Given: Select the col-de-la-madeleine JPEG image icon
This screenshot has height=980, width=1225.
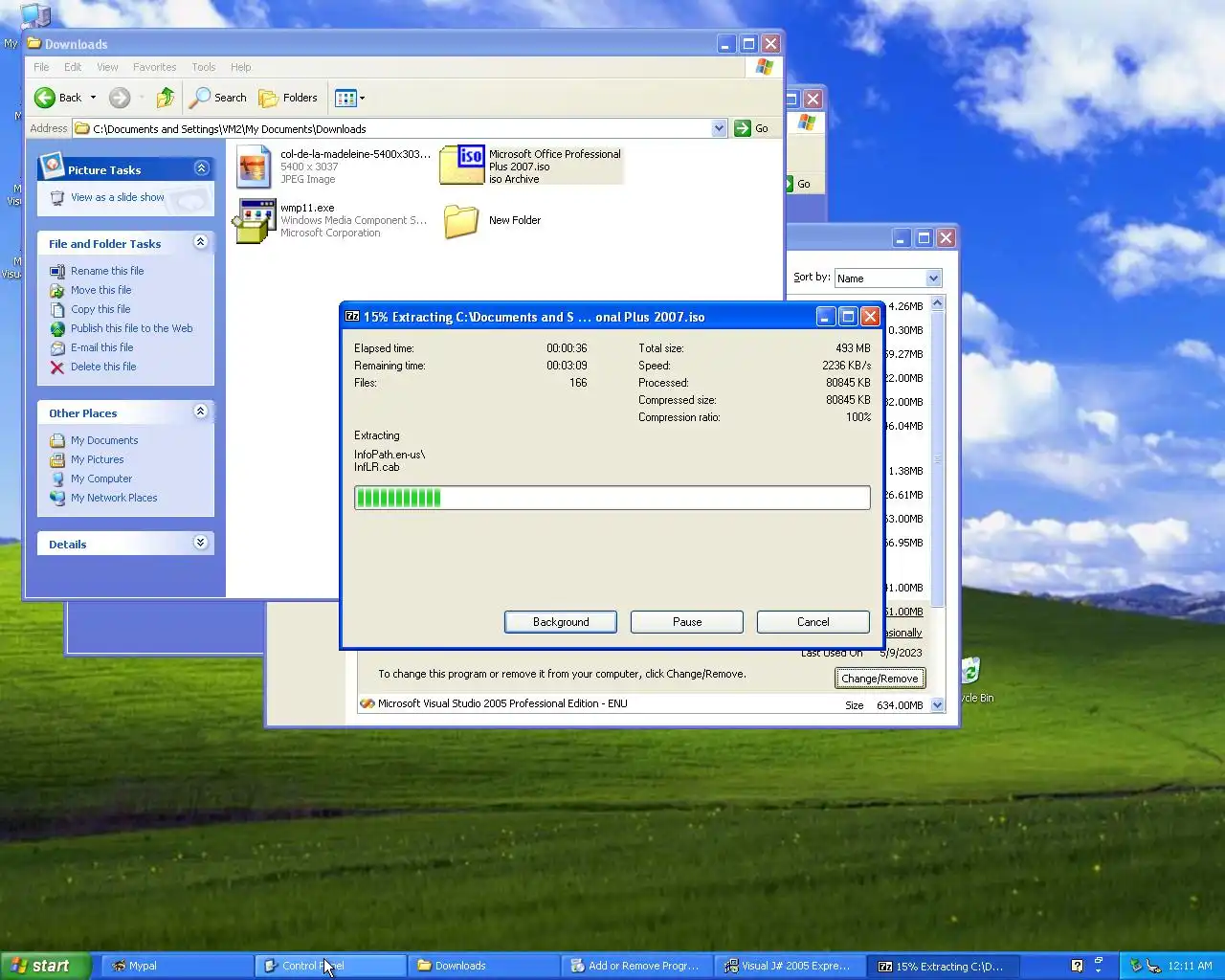Looking at the screenshot, I should coord(255,167).
